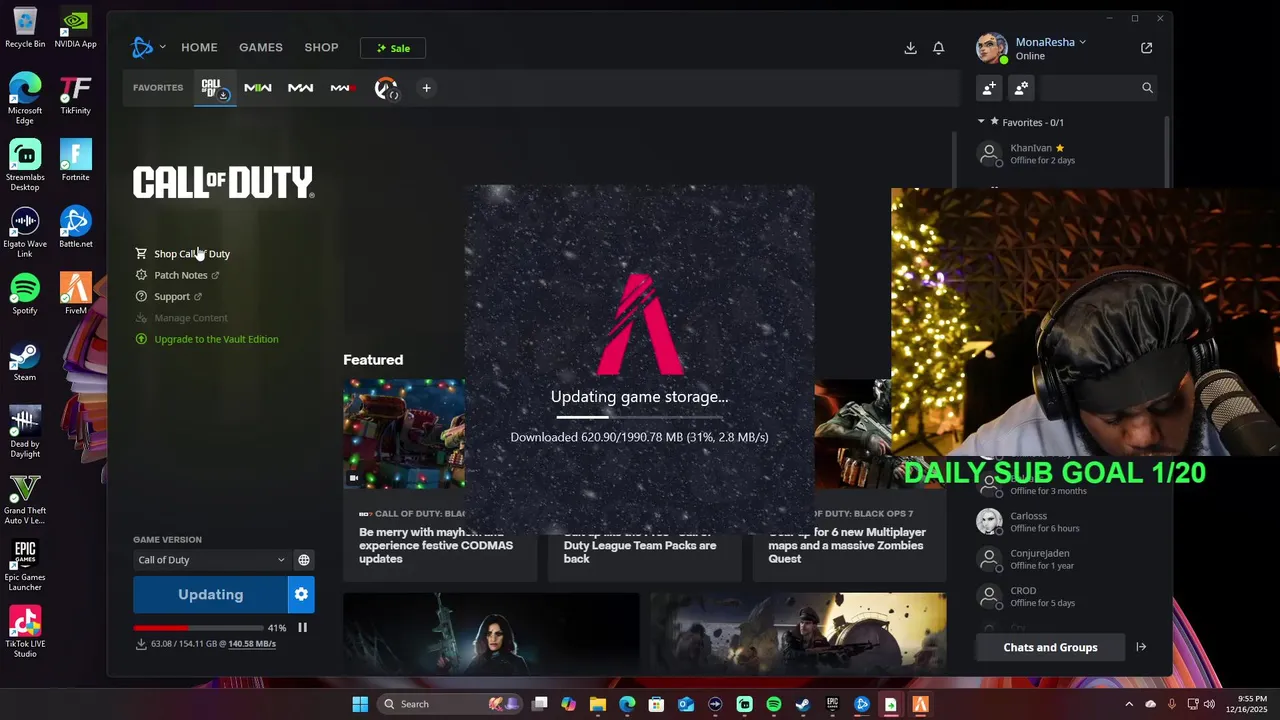
Task: Open Steam desktop shortcut
Action: 25,362
